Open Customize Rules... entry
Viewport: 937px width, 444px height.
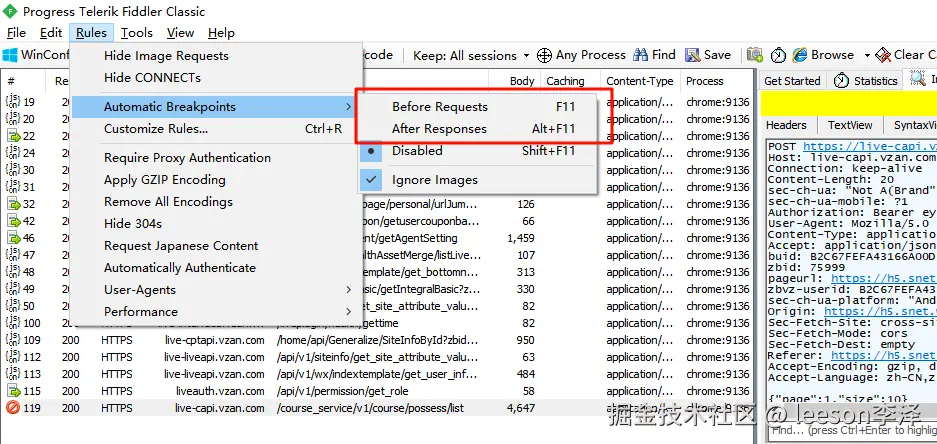pos(216,129)
